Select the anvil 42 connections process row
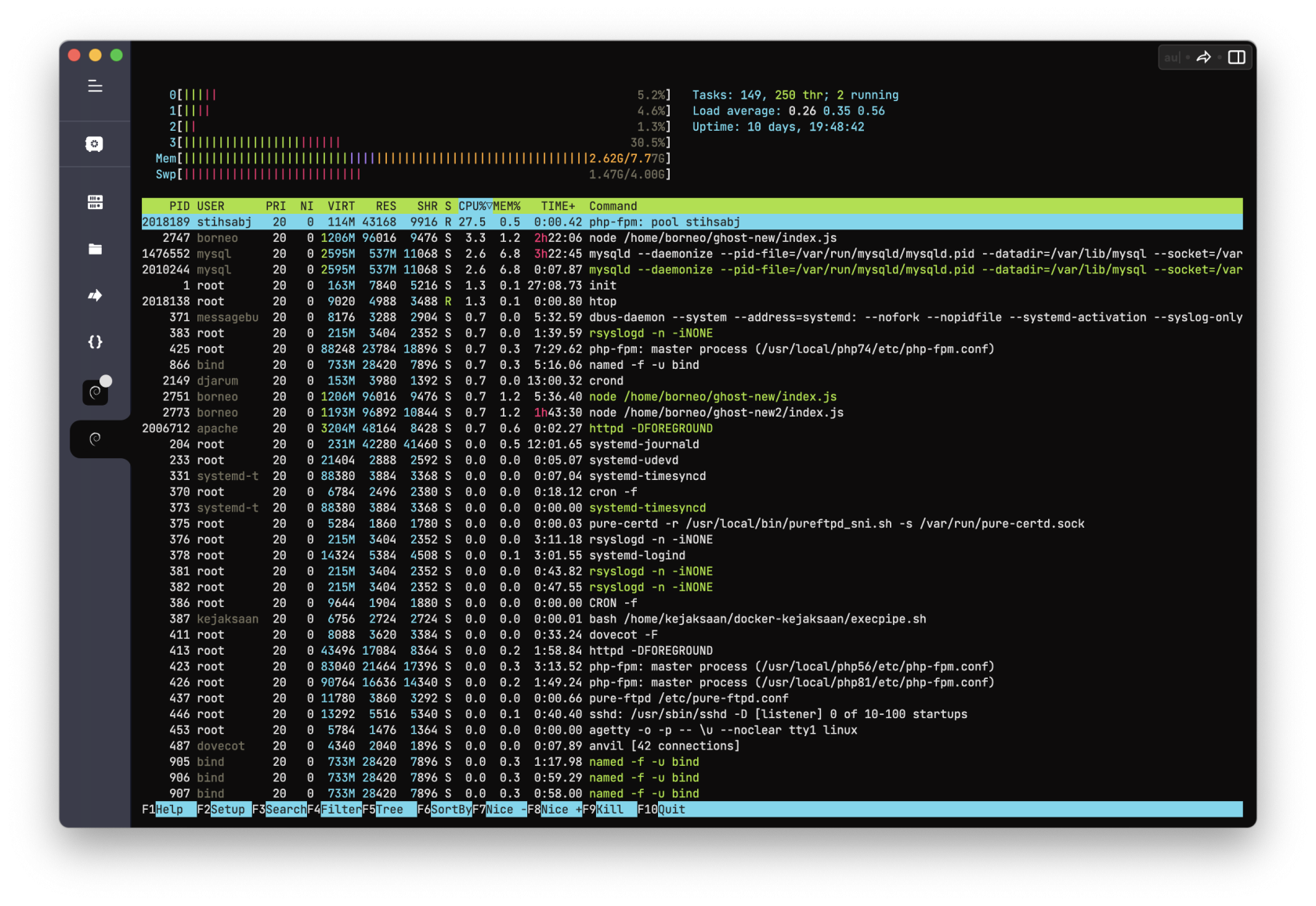 click(x=692, y=746)
